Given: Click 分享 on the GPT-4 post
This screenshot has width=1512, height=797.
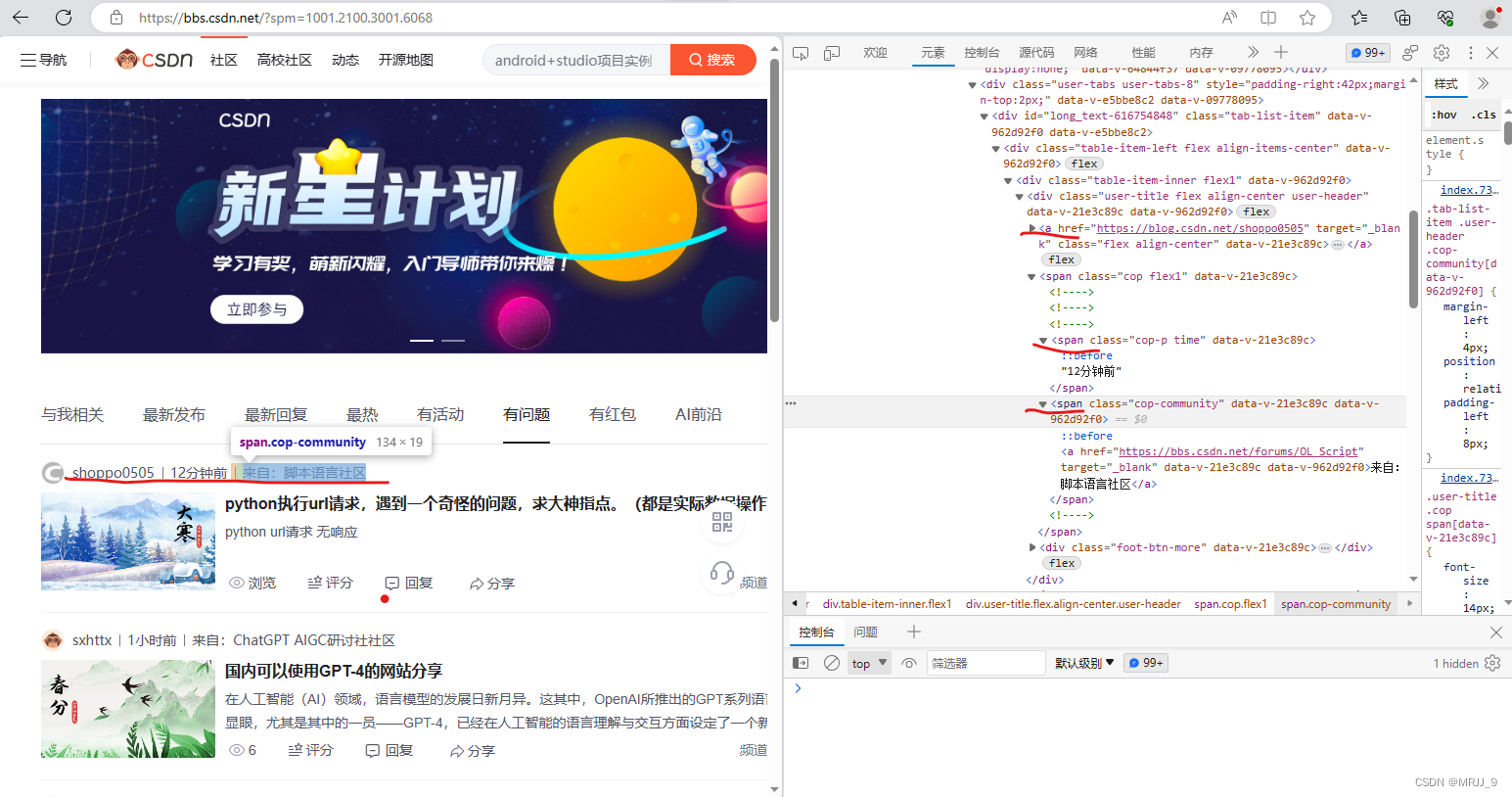Looking at the screenshot, I should pyautogui.click(x=472, y=751).
